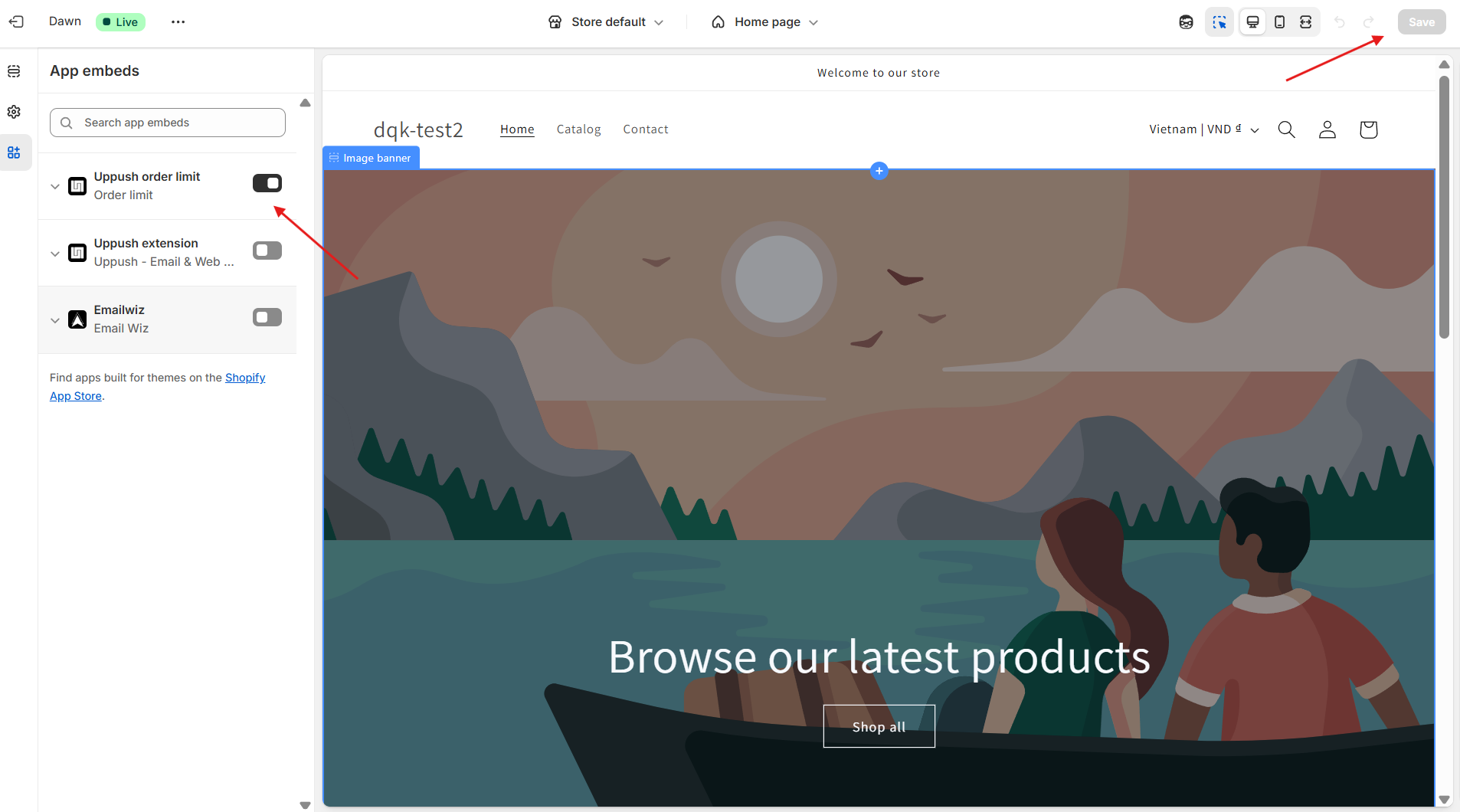Image resolution: width=1460 pixels, height=812 pixels.
Task: Switch to mobile preview icon
Action: (1279, 22)
